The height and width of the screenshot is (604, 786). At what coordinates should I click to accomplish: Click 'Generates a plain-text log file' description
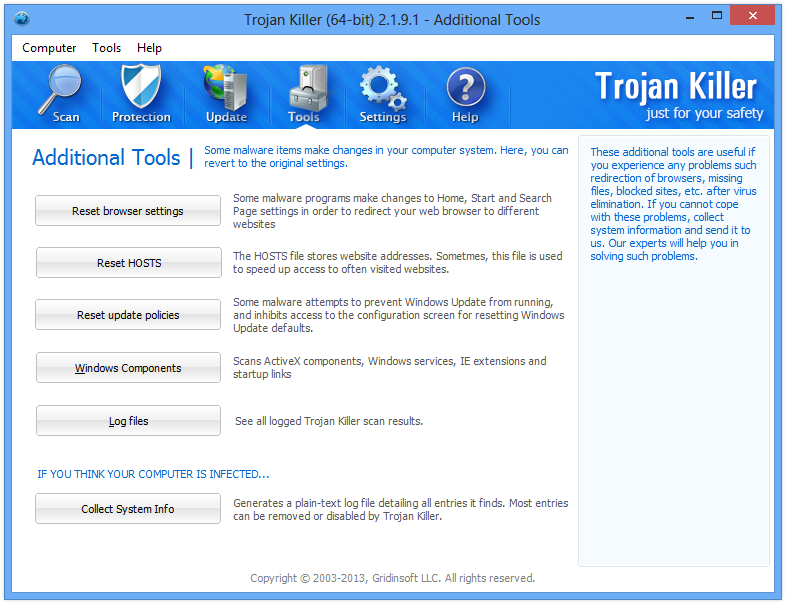coord(401,510)
